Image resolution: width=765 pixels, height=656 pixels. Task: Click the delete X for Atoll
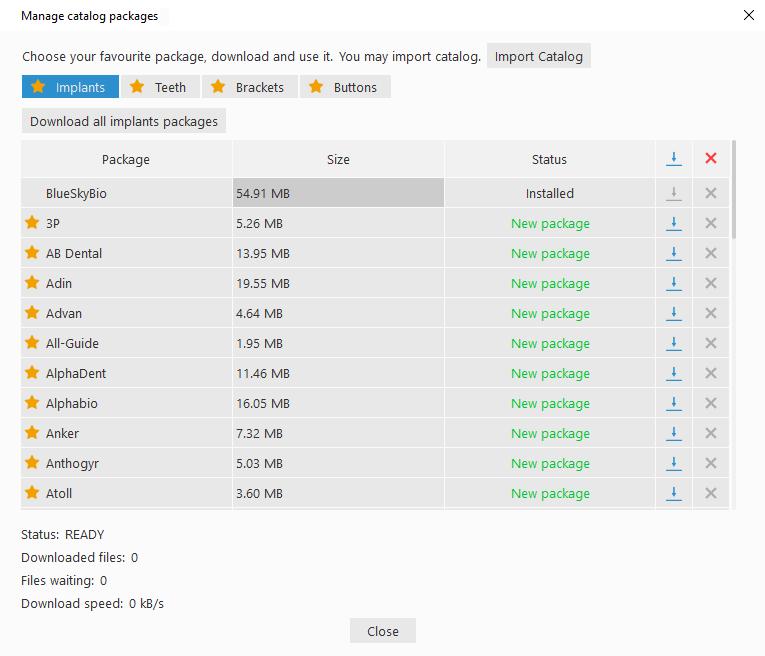[711, 493]
